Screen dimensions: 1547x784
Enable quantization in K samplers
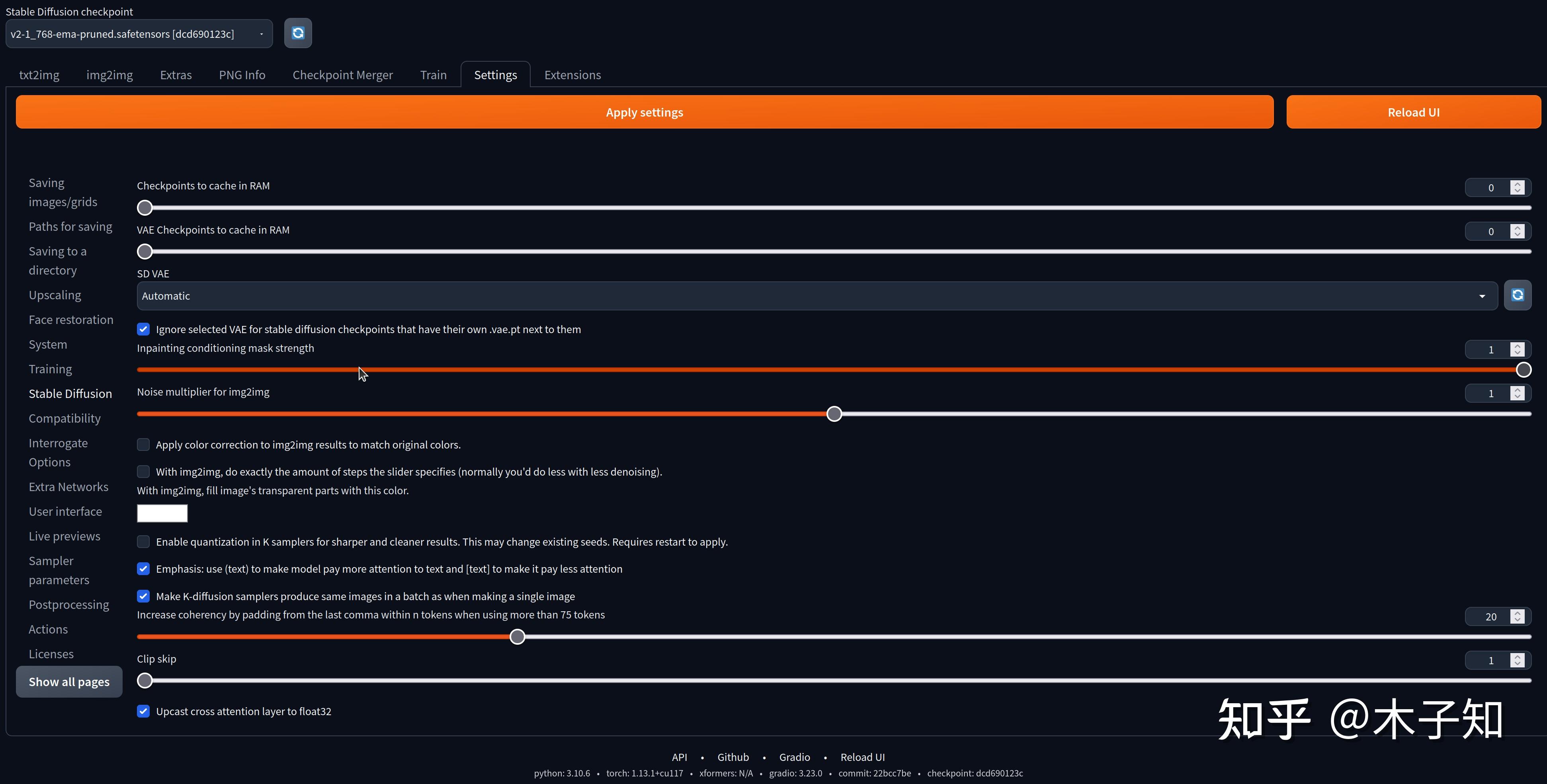143,541
